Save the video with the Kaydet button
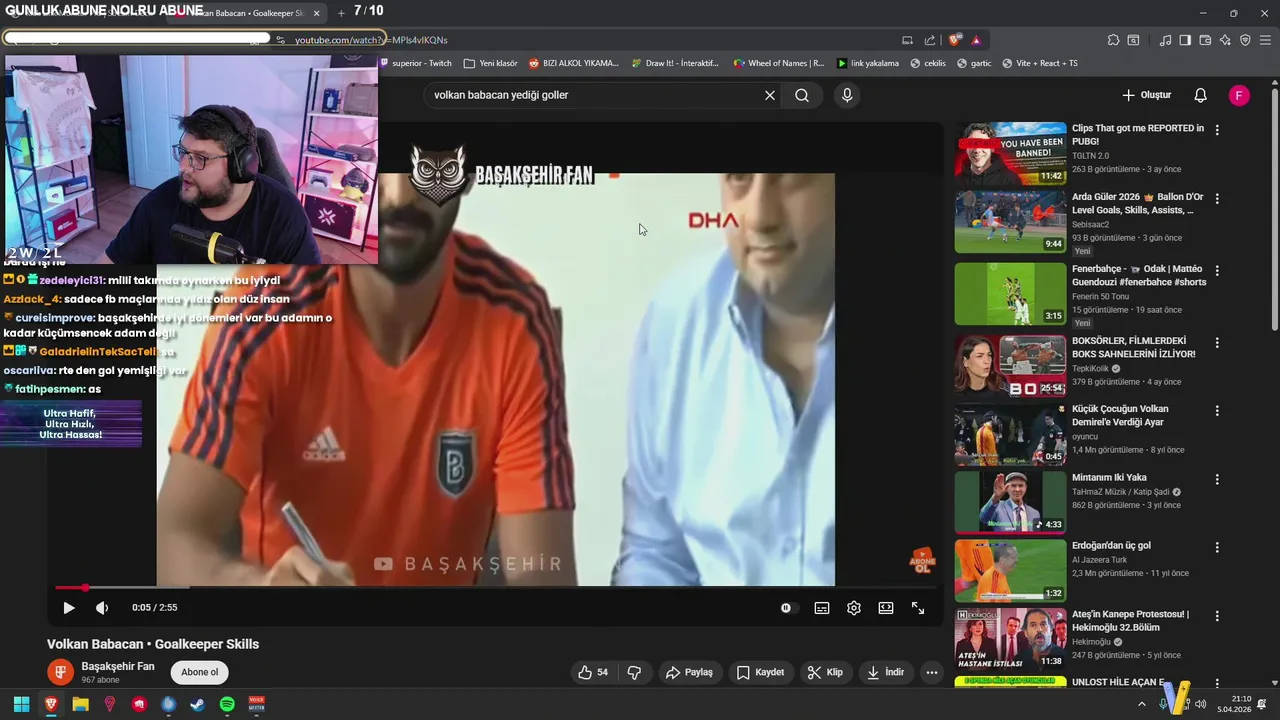 click(x=760, y=672)
